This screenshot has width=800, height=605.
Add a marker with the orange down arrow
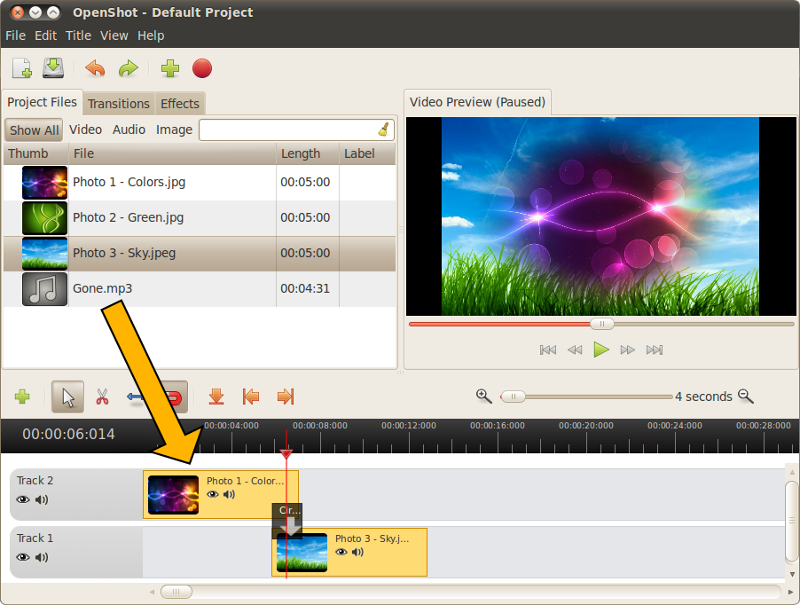216,397
